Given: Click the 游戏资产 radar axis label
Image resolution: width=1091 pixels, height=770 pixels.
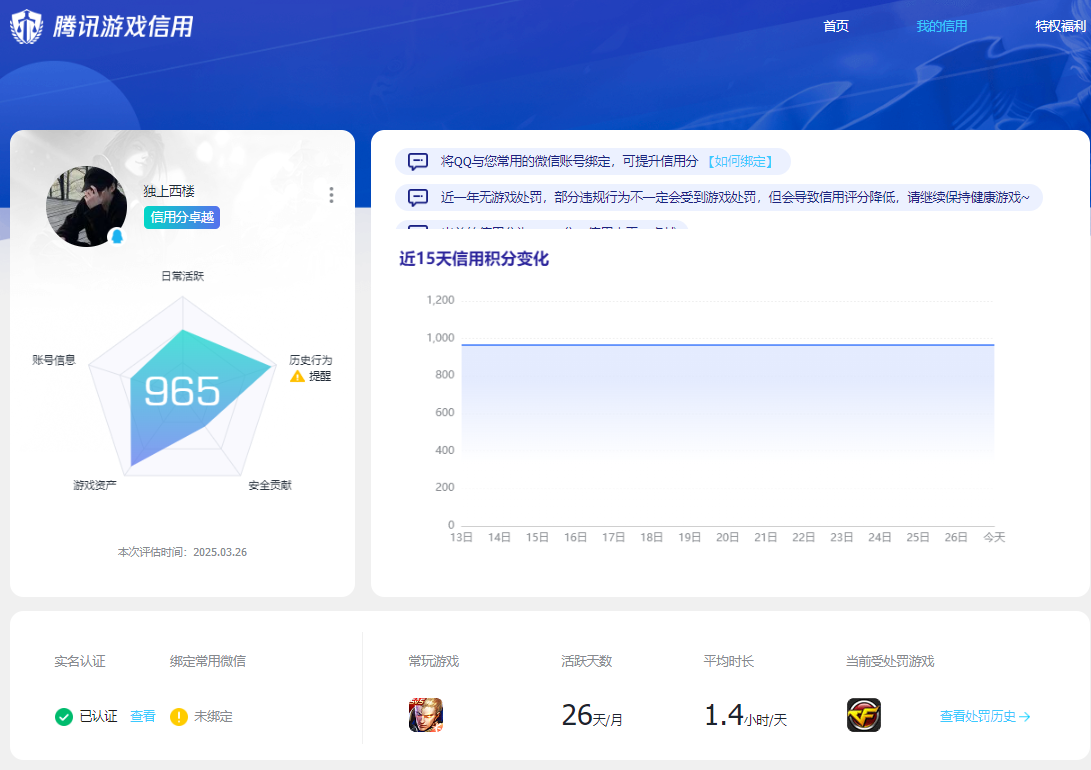Looking at the screenshot, I should (x=95, y=485).
